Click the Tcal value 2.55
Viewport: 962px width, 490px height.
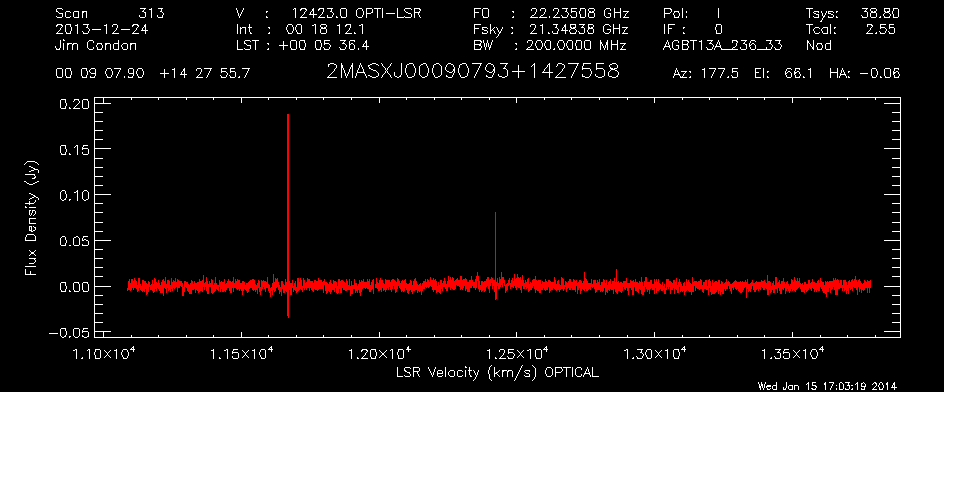880,29
